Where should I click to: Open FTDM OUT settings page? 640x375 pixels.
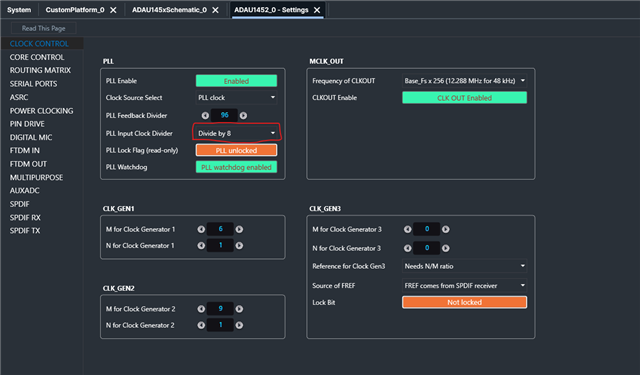28,164
